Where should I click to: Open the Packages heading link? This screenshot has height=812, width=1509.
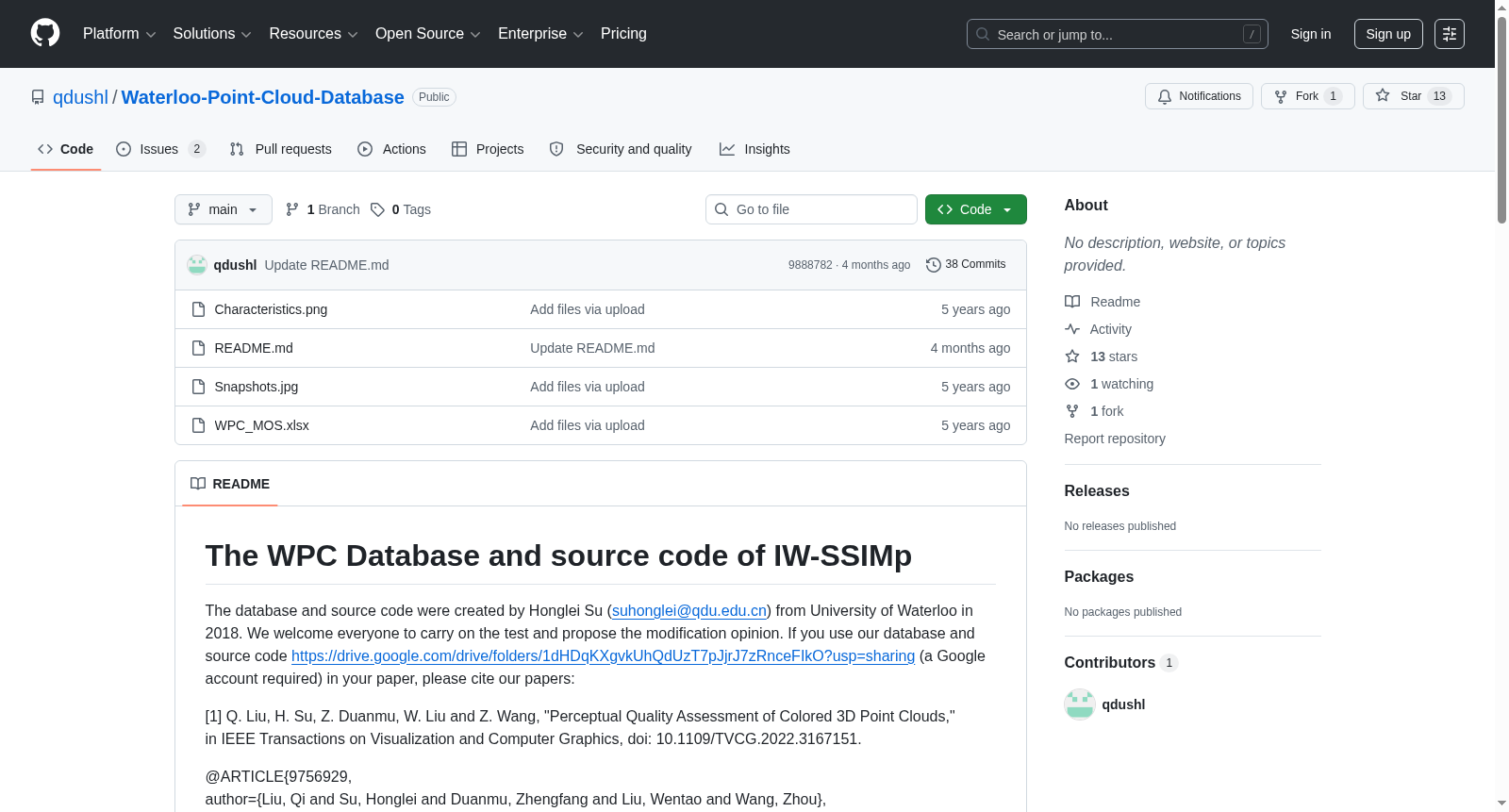(1099, 576)
